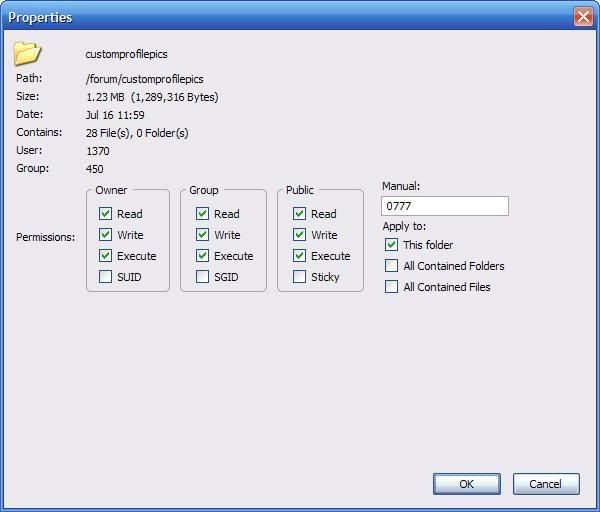Enable the SGID checkbox
The width and height of the screenshot is (600, 512).
[x=202, y=277]
